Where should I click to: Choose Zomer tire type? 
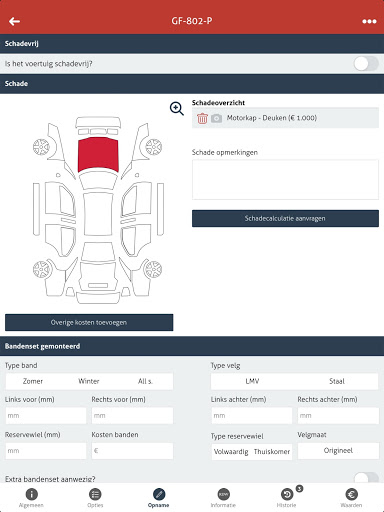pyautogui.click(x=33, y=381)
